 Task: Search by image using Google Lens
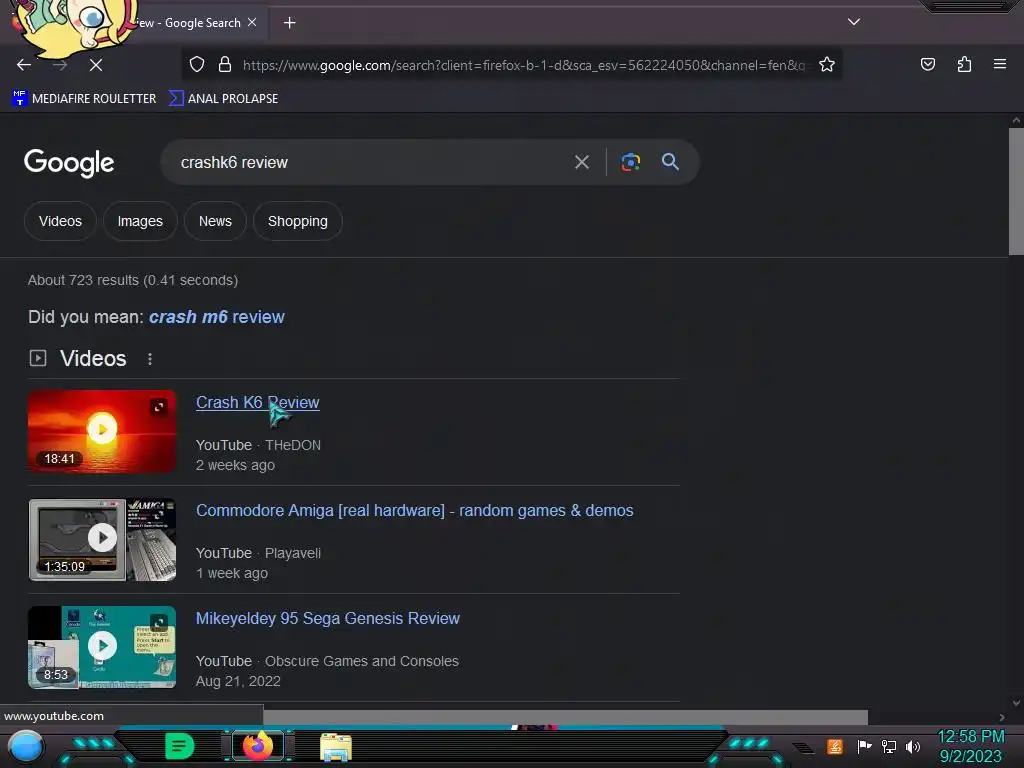630,162
